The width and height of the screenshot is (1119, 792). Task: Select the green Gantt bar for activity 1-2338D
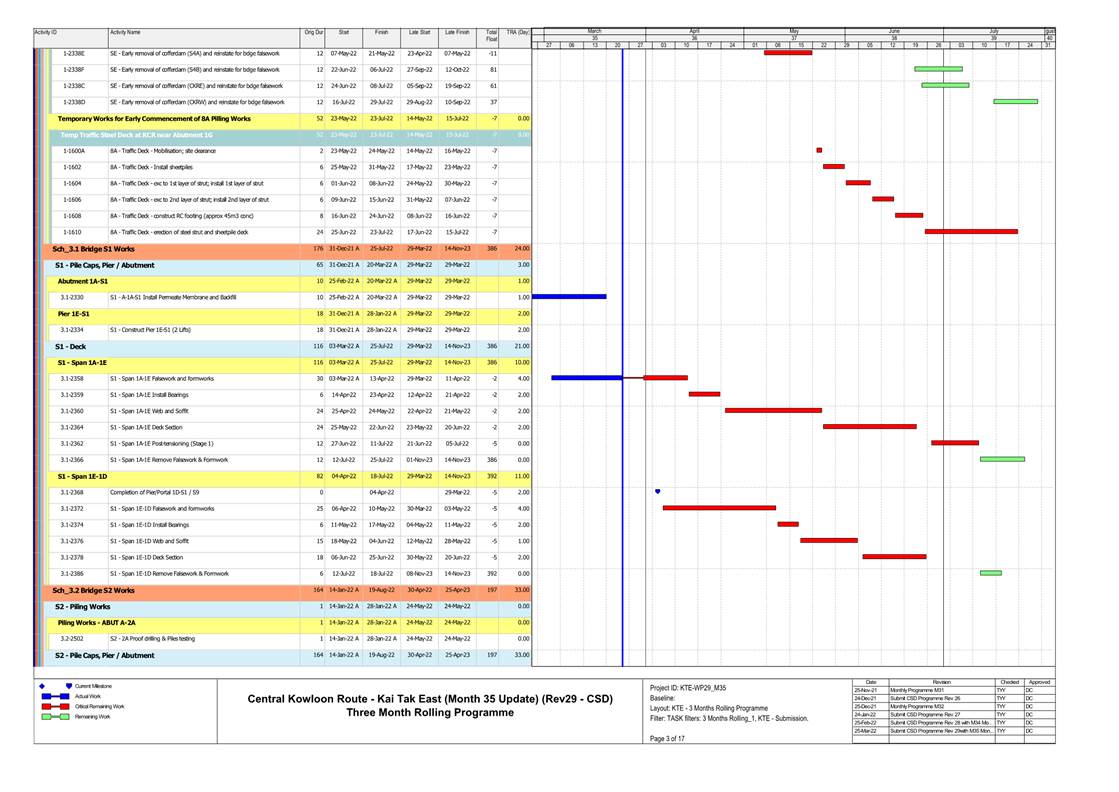pyautogui.click(x=1014, y=101)
